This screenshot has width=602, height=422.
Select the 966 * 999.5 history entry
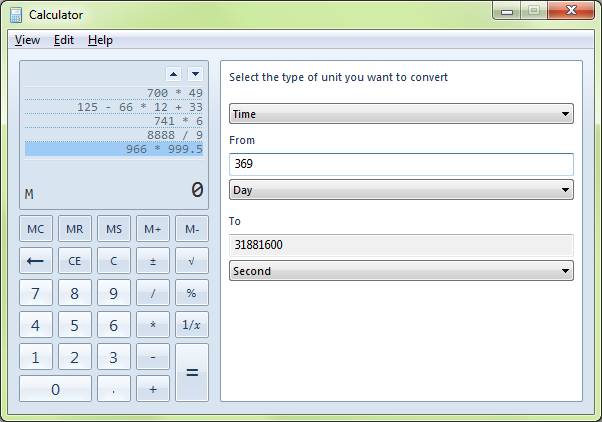point(114,149)
